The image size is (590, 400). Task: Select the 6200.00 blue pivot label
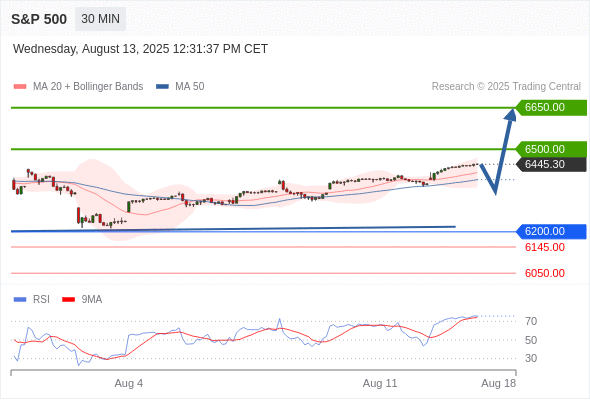[551, 231]
